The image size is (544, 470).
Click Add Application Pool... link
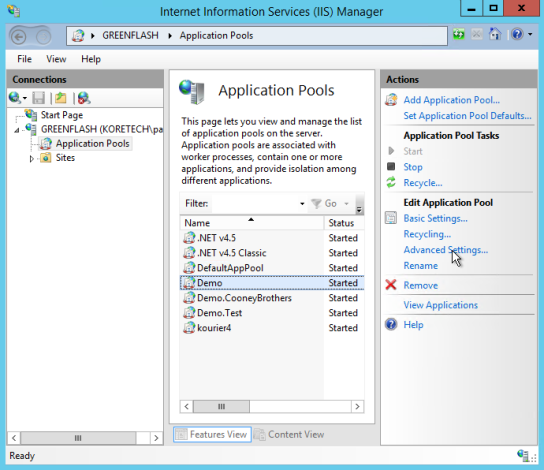pyautogui.click(x=451, y=100)
